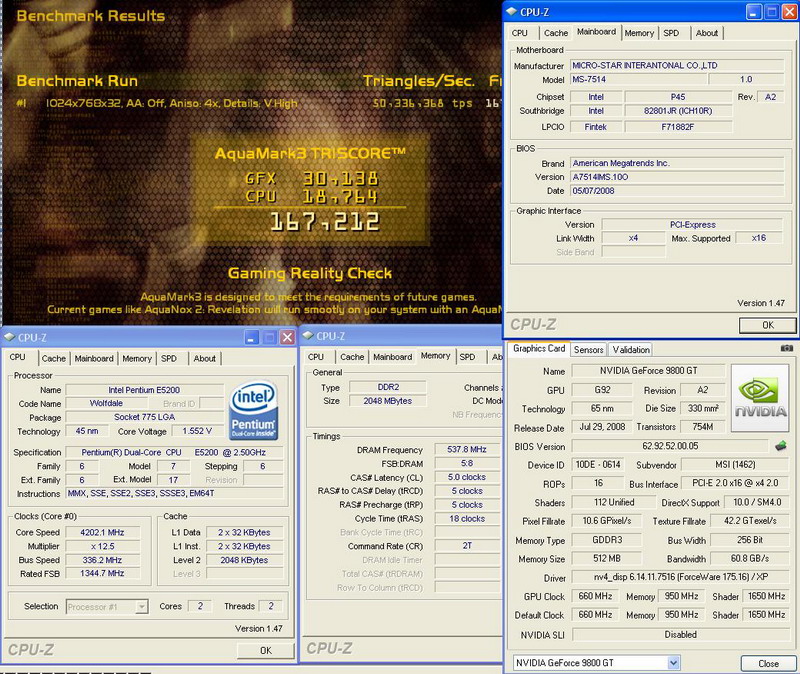Click the driver nv4_disp ForceWare value

(x=680, y=577)
